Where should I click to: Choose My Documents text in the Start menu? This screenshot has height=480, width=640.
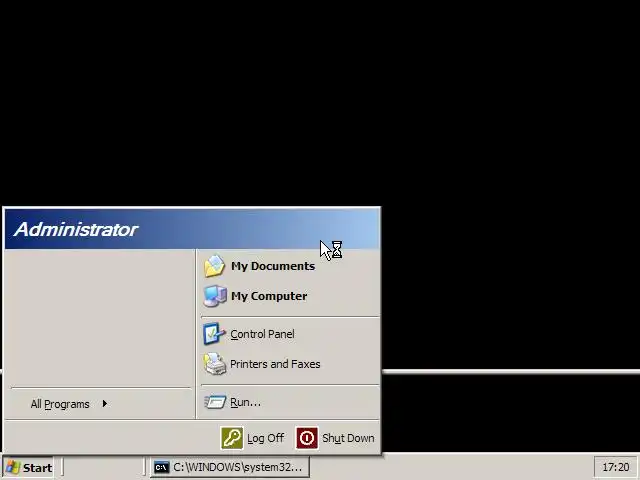(x=273, y=266)
